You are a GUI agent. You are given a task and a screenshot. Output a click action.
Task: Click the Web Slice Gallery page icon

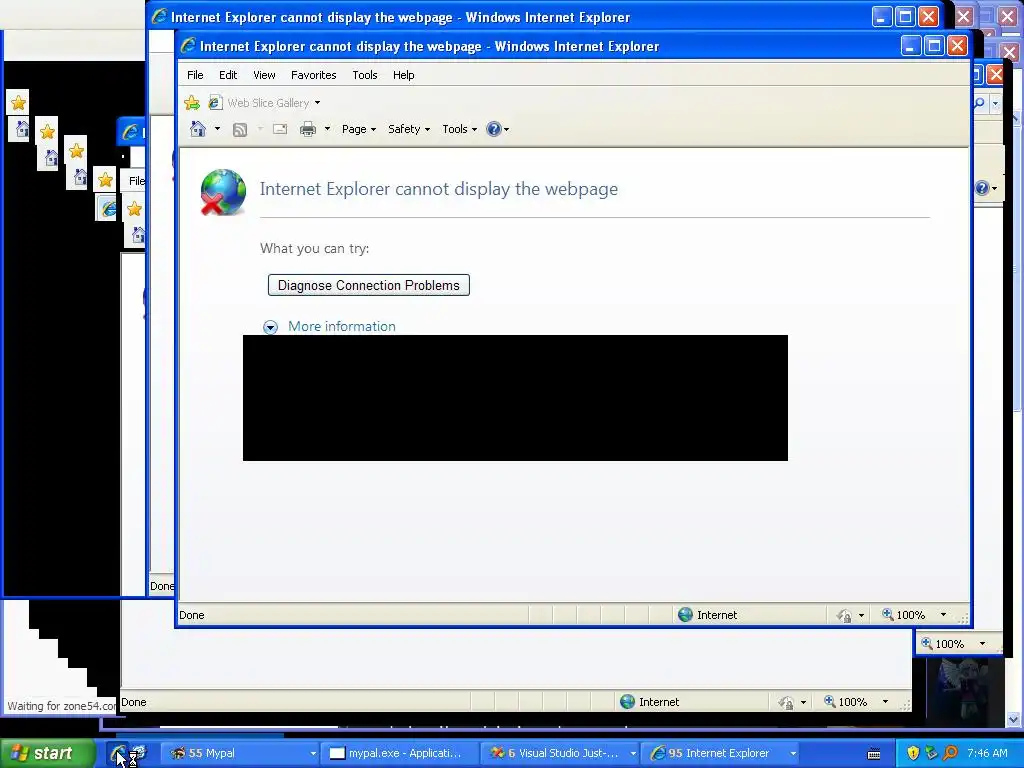tap(215, 103)
